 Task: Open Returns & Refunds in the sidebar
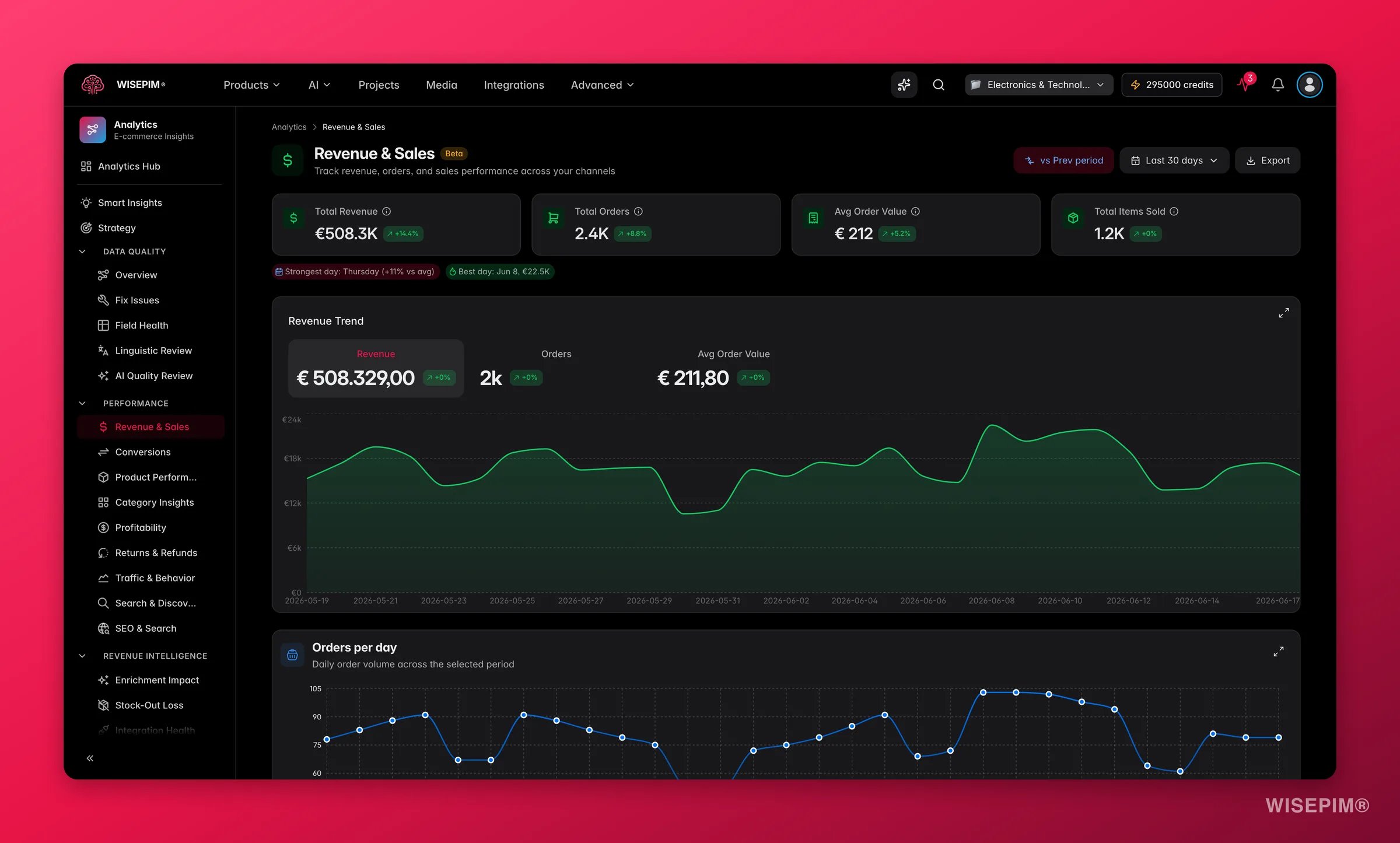[150, 552]
